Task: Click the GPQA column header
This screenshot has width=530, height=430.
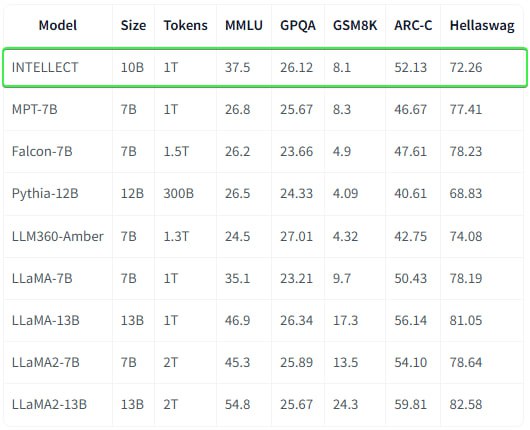Action: coord(298,25)
